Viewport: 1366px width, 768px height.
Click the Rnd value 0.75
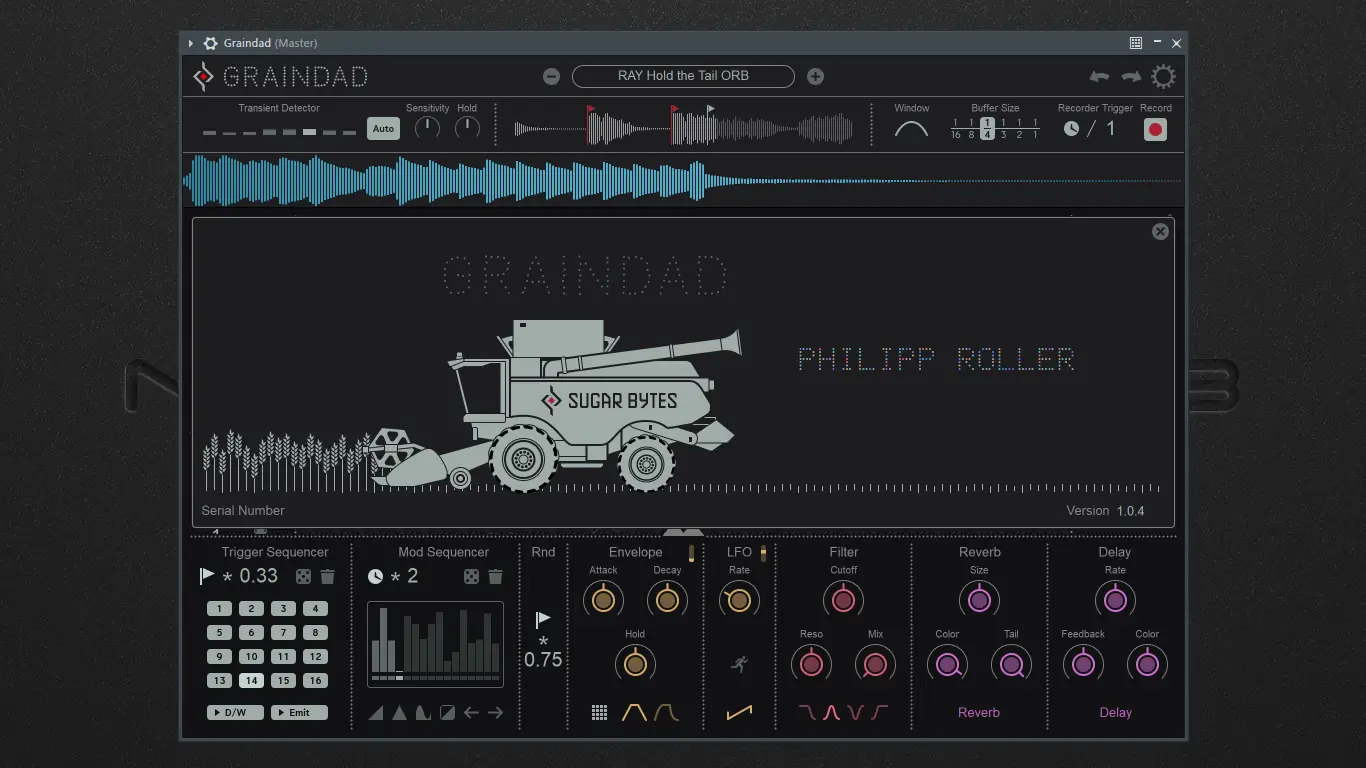(x=543, y=660)
